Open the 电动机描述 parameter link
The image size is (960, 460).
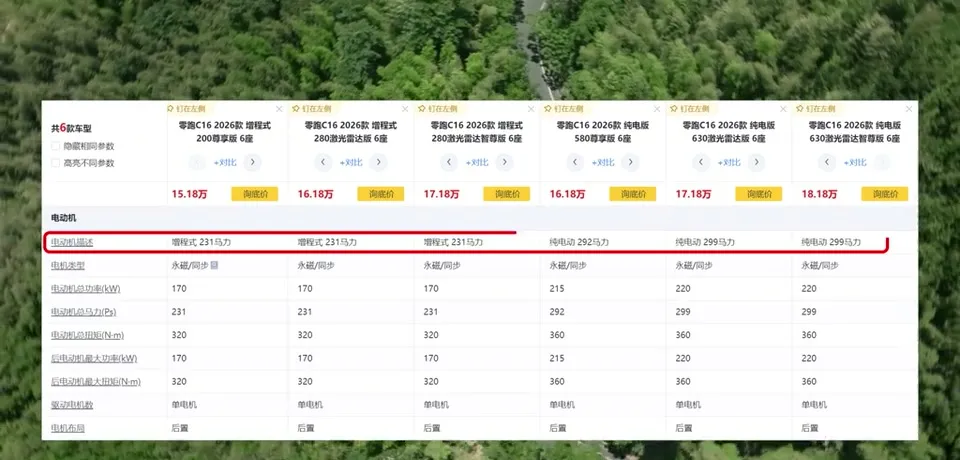(72, 243)
